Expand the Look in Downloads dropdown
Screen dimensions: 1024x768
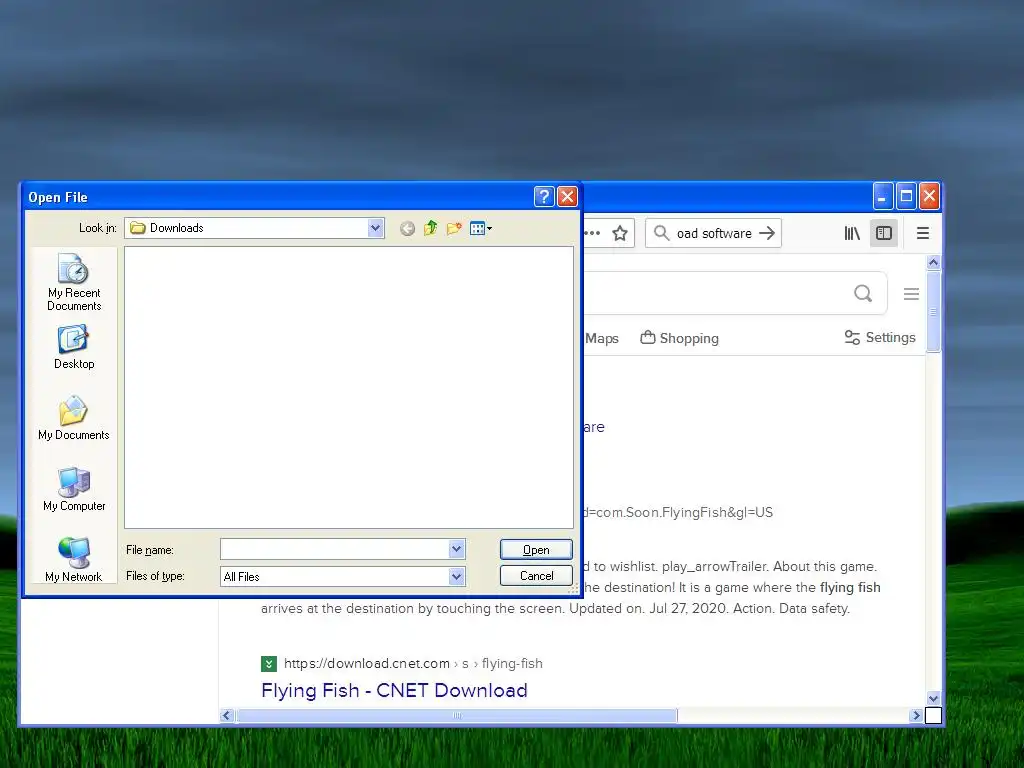376,228
